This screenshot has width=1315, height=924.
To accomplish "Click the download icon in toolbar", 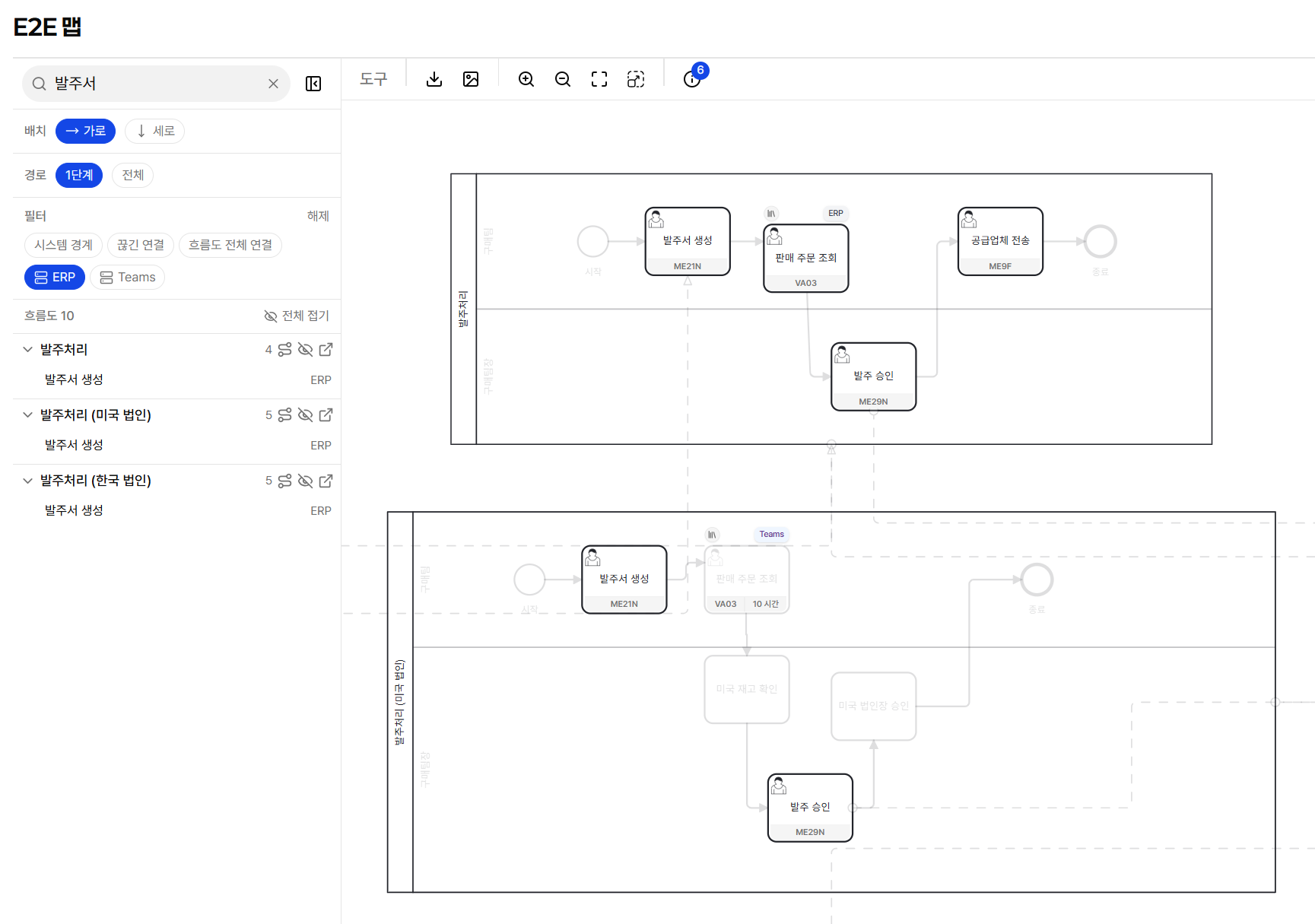I will 434,79.
